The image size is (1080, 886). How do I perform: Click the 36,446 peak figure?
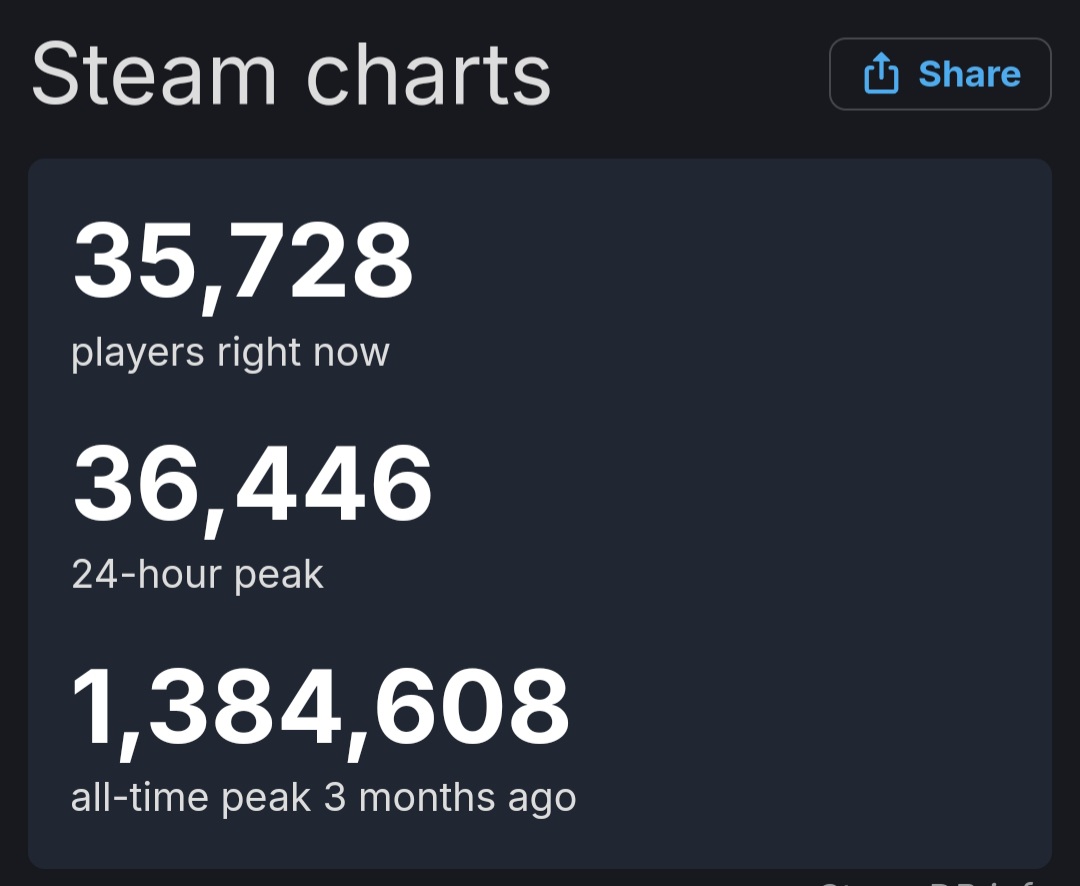point(252,486)
